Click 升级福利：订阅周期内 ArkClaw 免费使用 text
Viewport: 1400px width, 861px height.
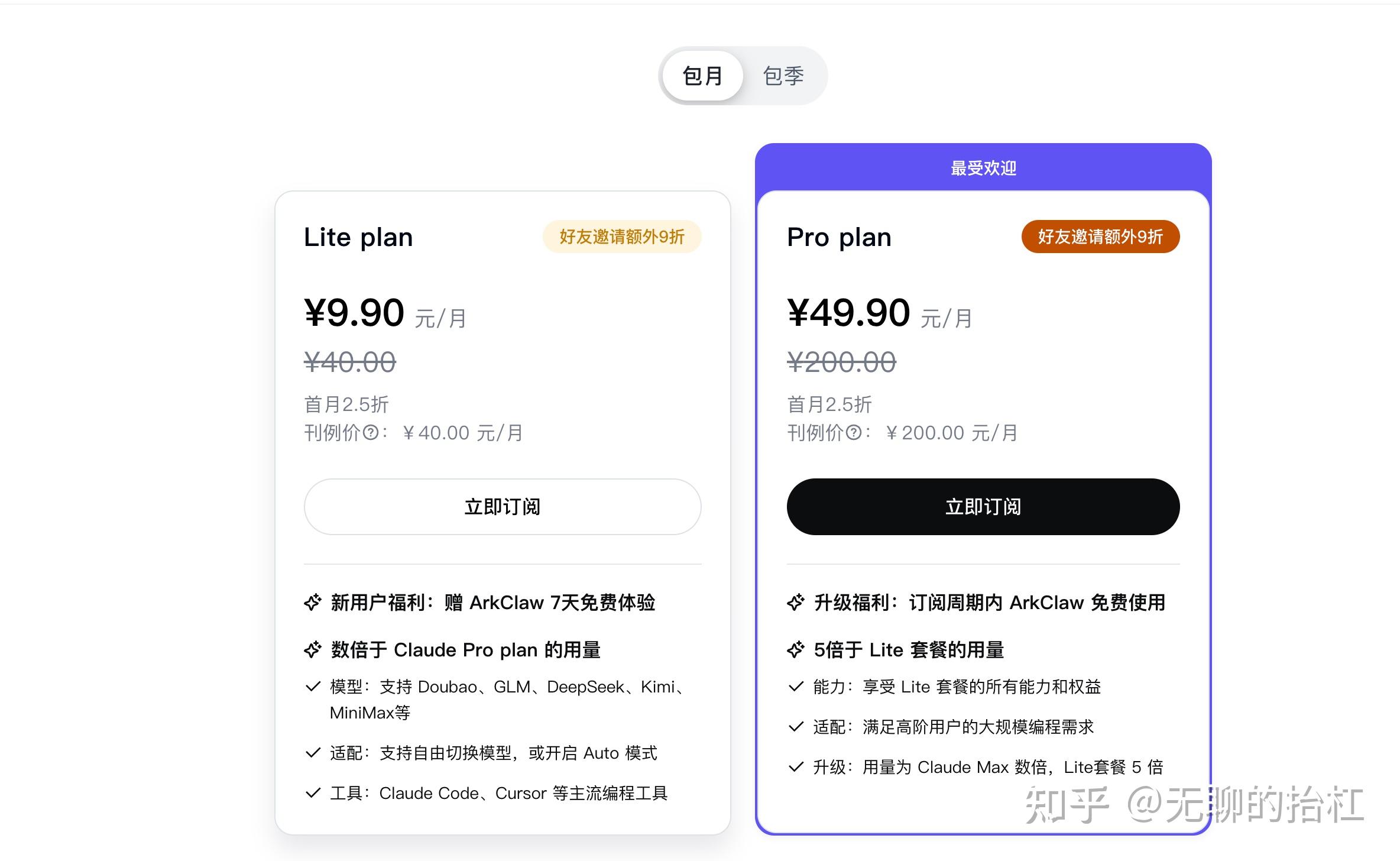pyautogui.click(x=990, y=603)
